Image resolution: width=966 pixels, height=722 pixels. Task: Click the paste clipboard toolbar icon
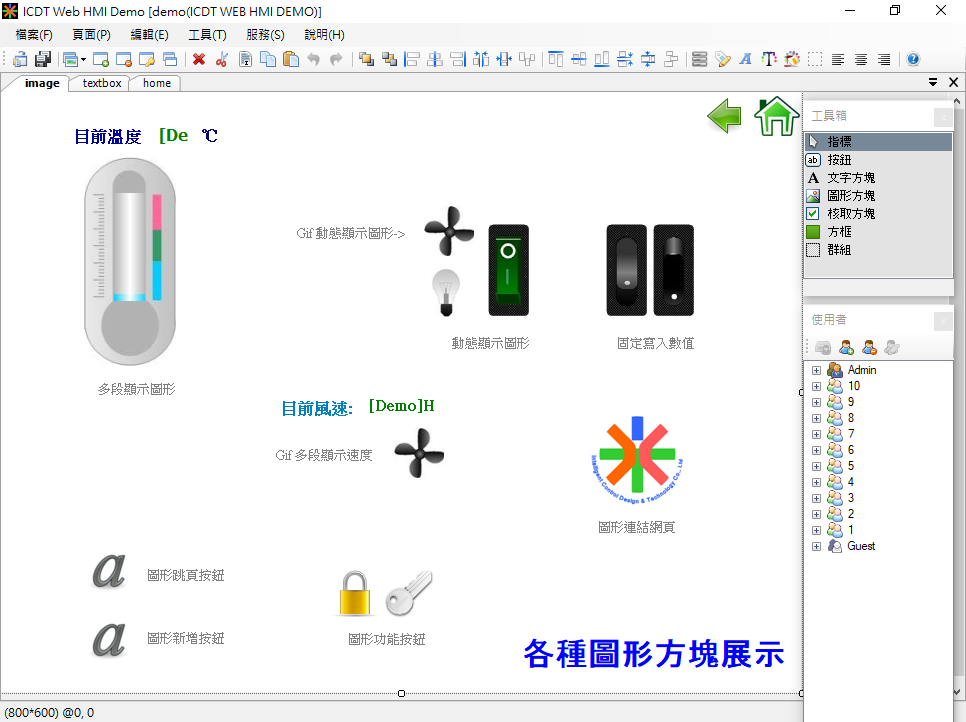point(291,60)
